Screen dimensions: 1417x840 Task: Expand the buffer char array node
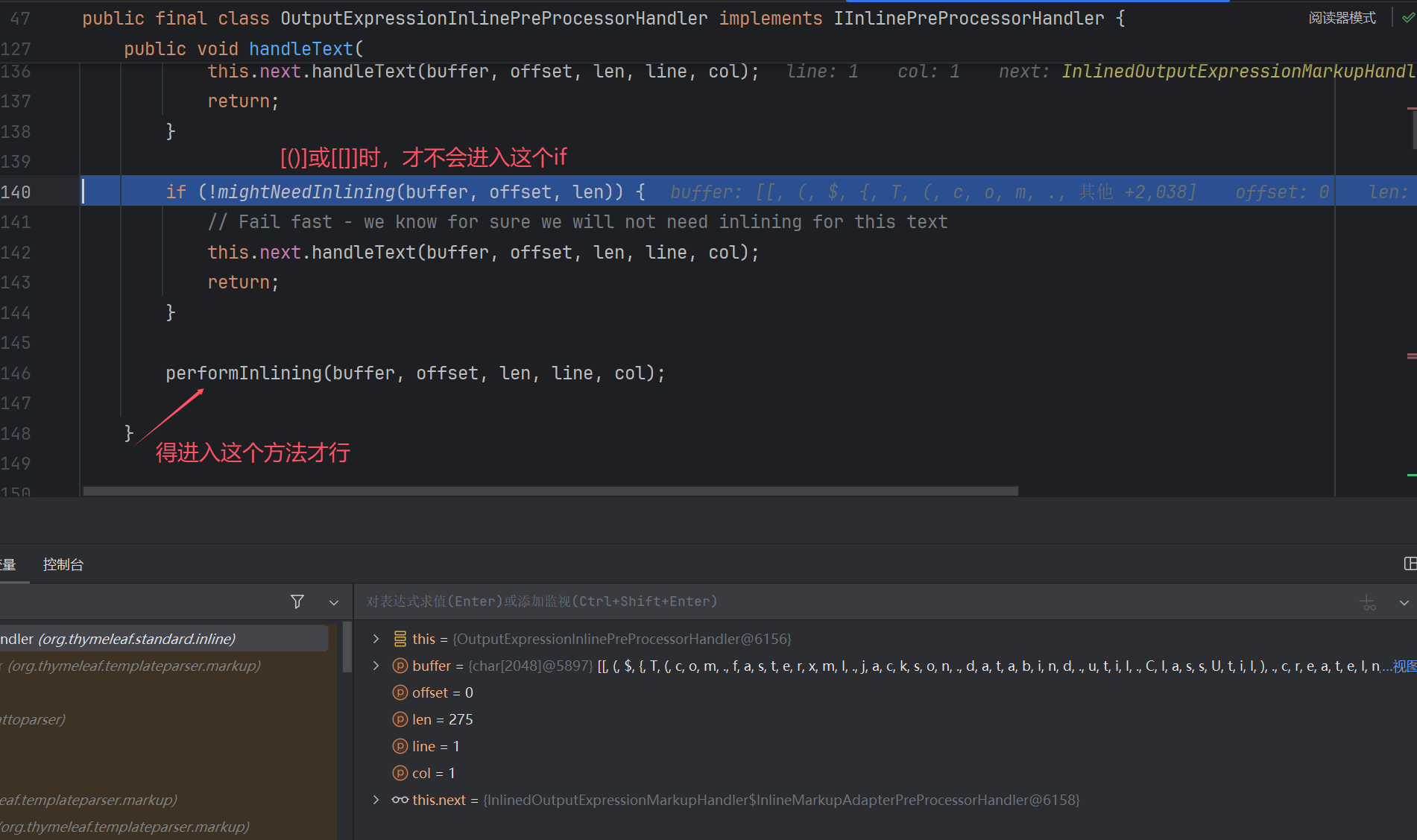pos(376,666)
